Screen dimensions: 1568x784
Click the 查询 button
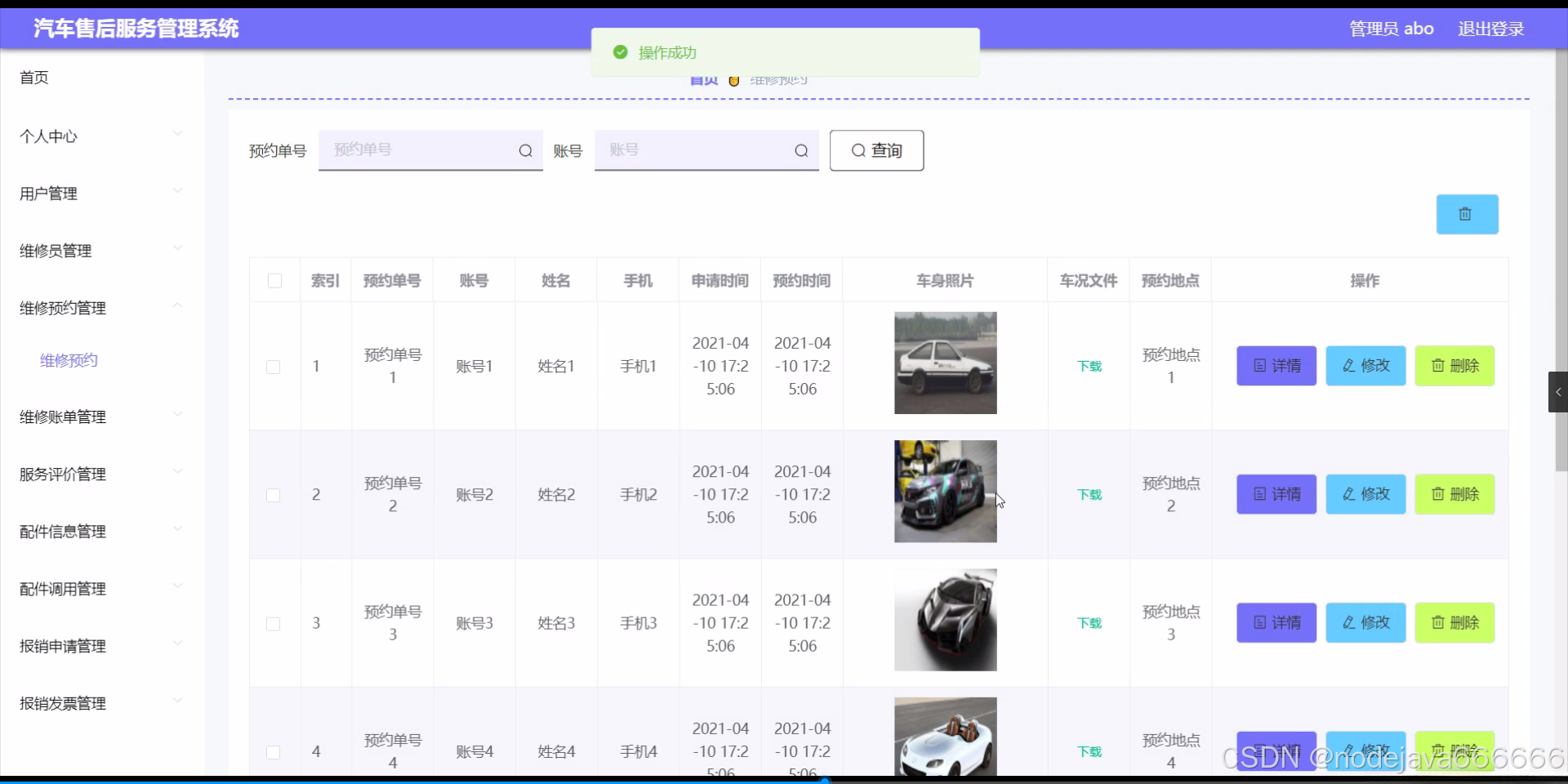(875, 150)
